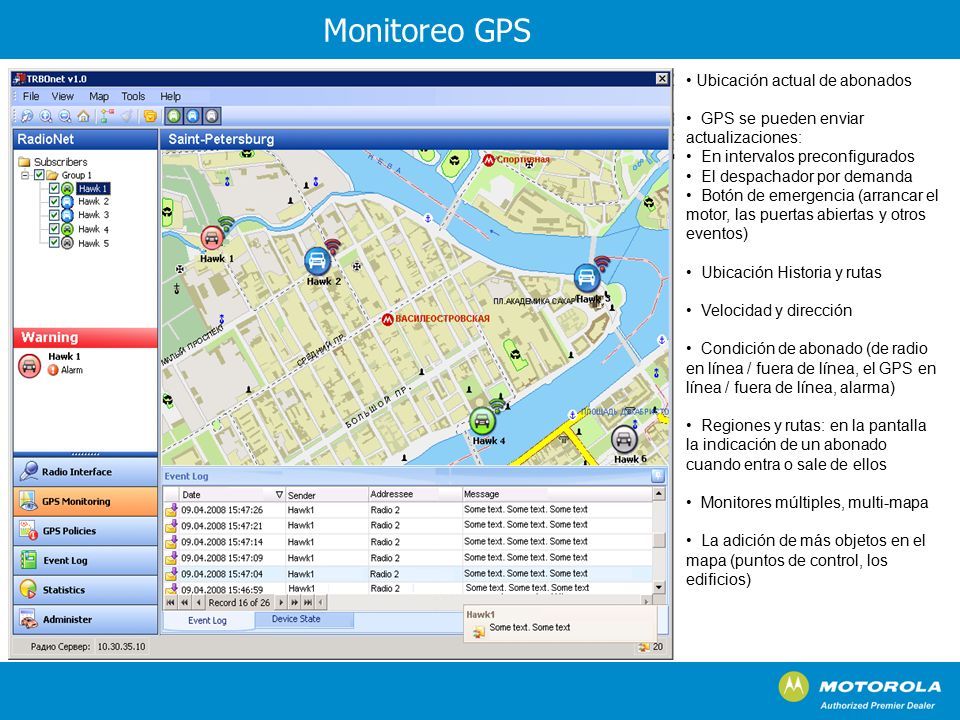The width and height of the screenshot is (960, 720).
Task: Select Hawk 1 in the subscribers tree
Action: coord(93,189)
